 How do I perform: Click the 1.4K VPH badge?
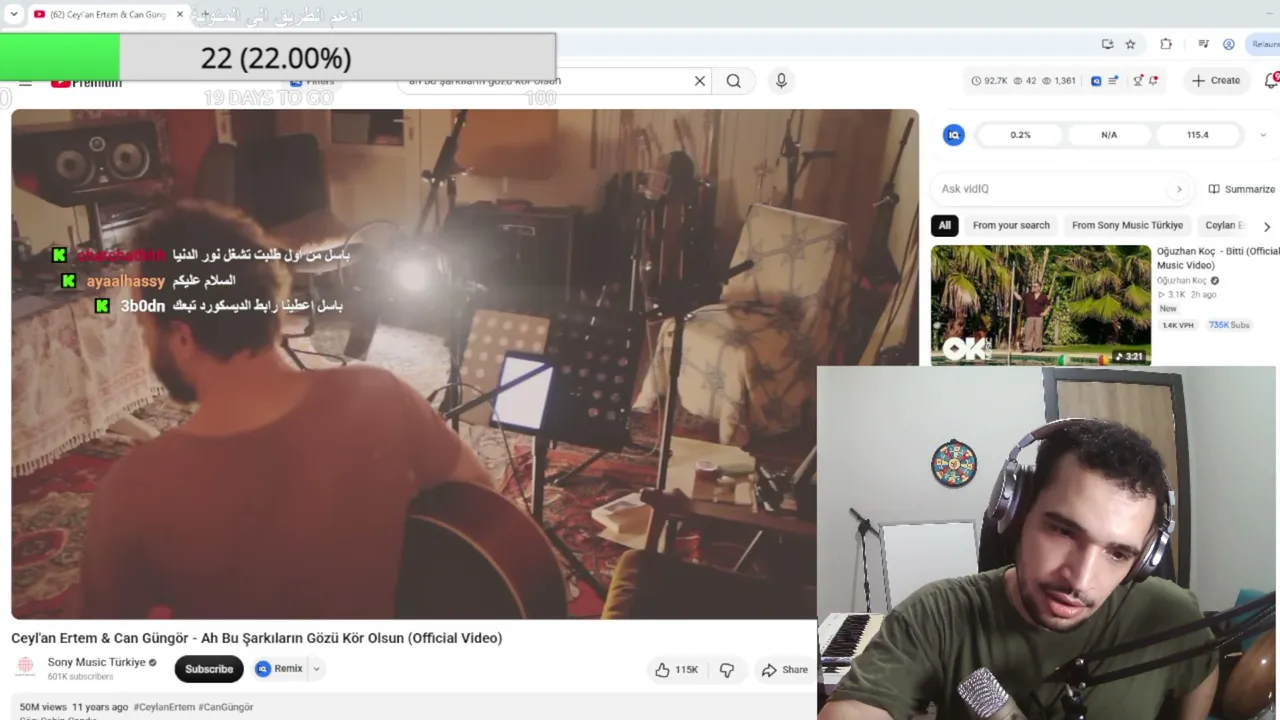pyautogui.click(x=1177, y=325)
